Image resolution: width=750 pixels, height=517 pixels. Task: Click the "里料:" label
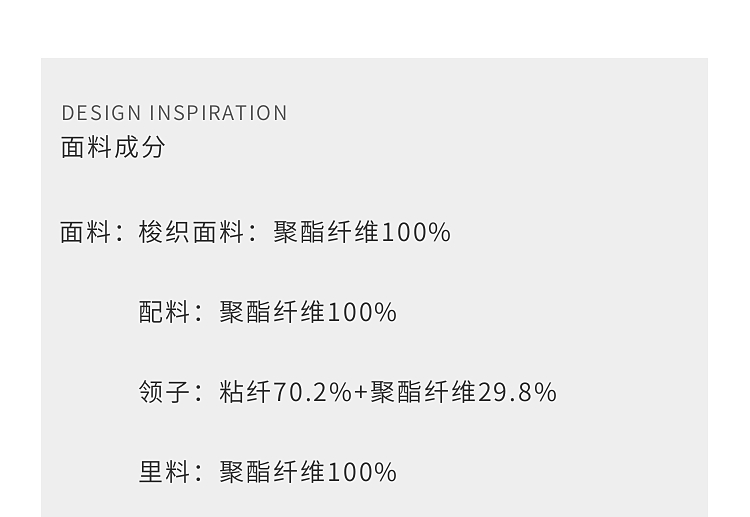coord(171,472)
